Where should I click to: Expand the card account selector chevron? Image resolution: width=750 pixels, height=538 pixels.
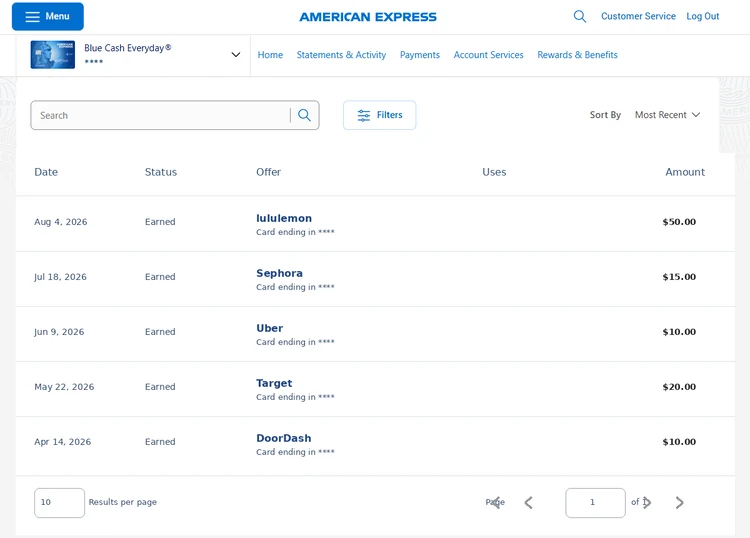(x=236, y=55)
